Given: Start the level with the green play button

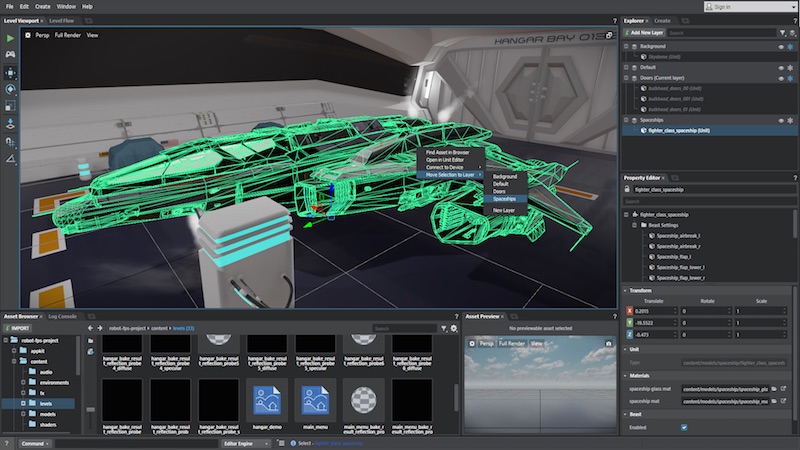Looking at the screenshot, I should [10, 38].
